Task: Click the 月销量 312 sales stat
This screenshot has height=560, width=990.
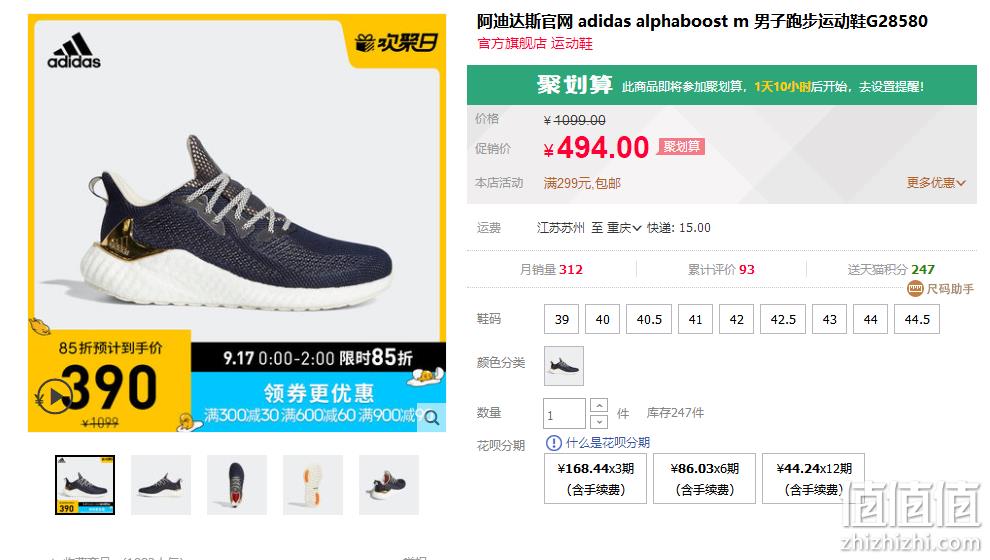Action: click(551, 270)
